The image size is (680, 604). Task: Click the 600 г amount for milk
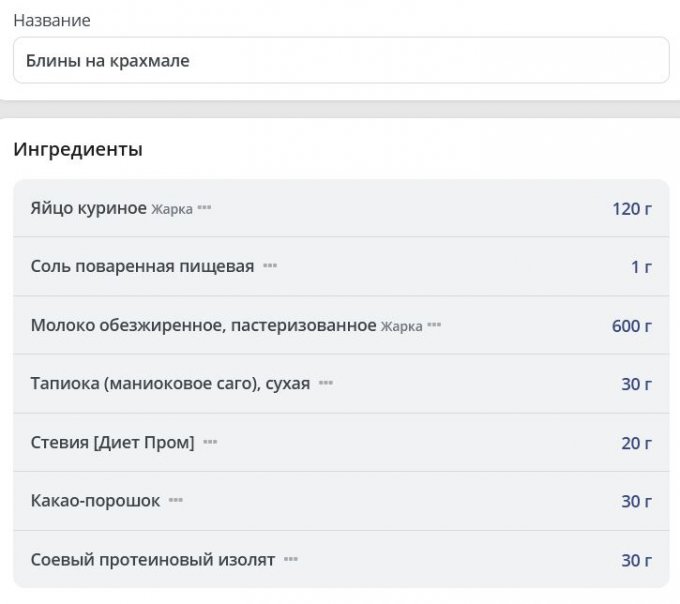pos(632,326)
